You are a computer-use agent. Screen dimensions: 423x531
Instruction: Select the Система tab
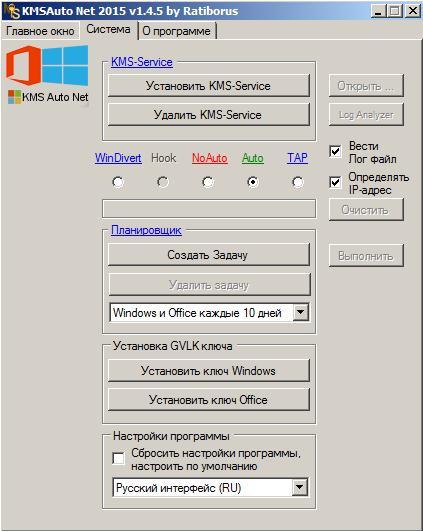[x=108, y=29]
